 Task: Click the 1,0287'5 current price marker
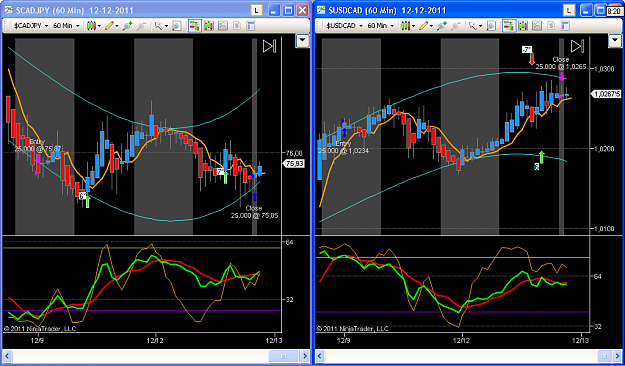[607, 94]
